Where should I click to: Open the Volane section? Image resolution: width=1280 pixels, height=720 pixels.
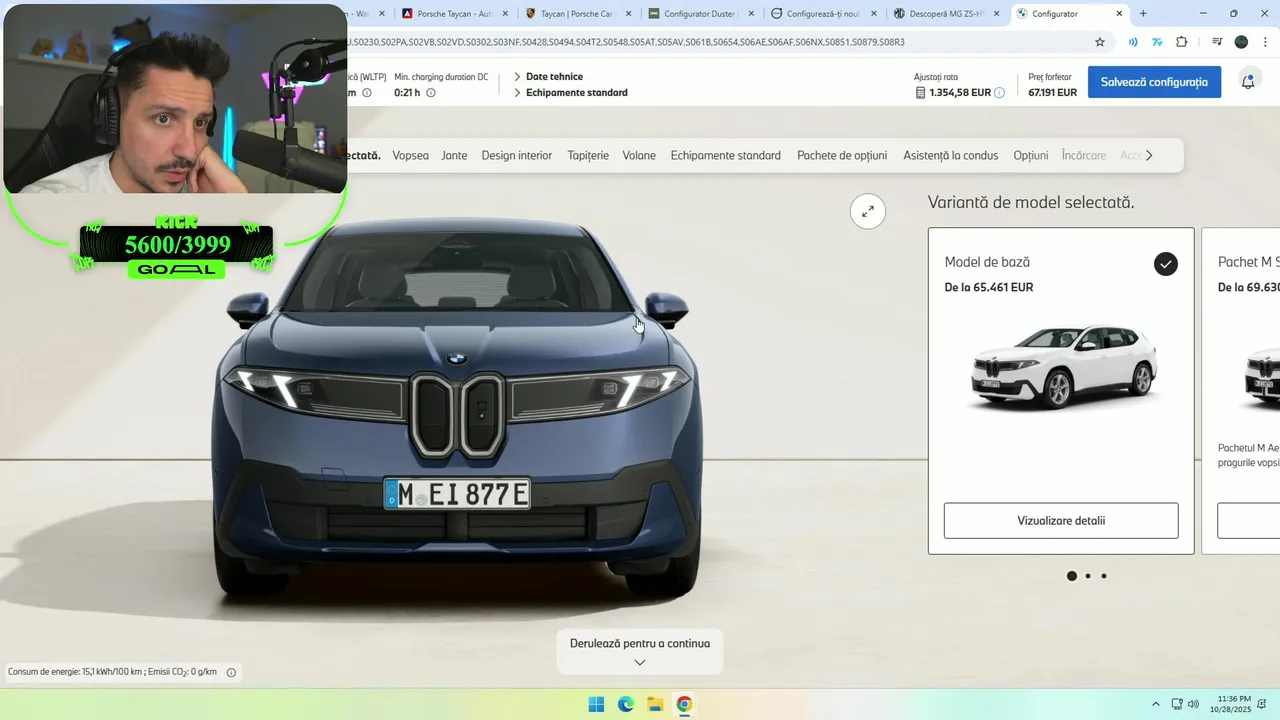point(639,156)
